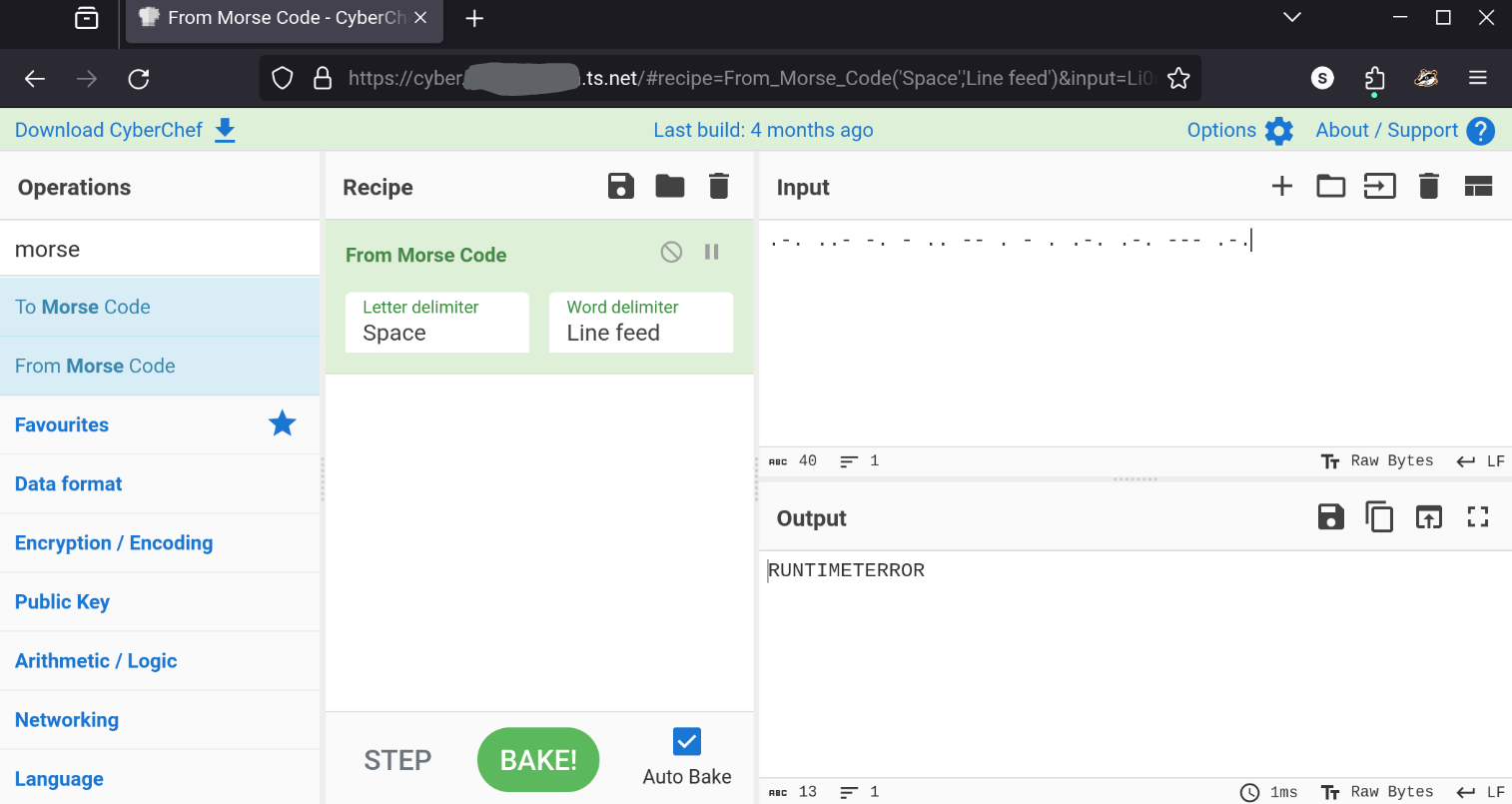Screen dimensions: 1512x804
Task: Clear input and output trash icon
Action: (x=1429, y=186)
